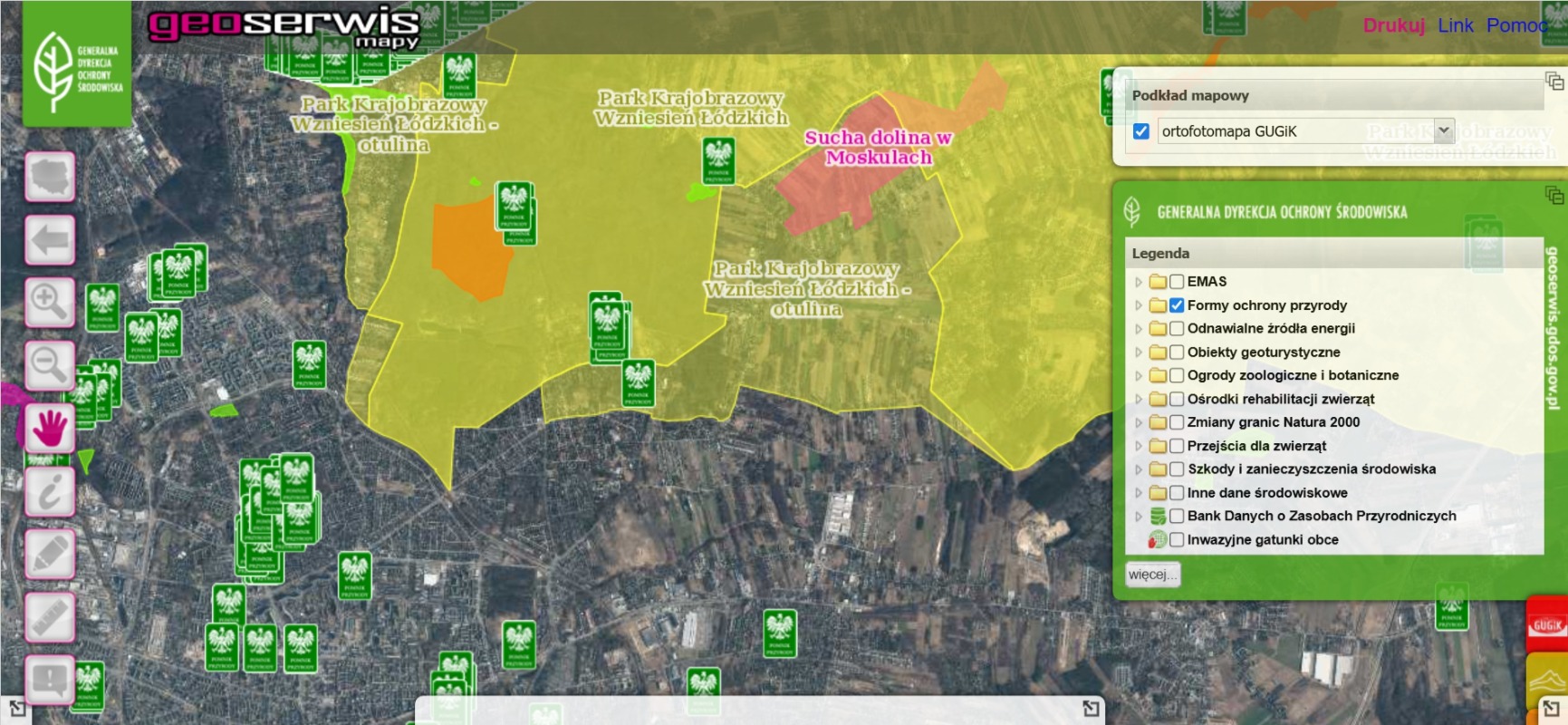The height and width of the screenshot is (725, 1568).
Task: Tick the Inwazyjne gatunki obce checkbox
Action: [1177, 540]
